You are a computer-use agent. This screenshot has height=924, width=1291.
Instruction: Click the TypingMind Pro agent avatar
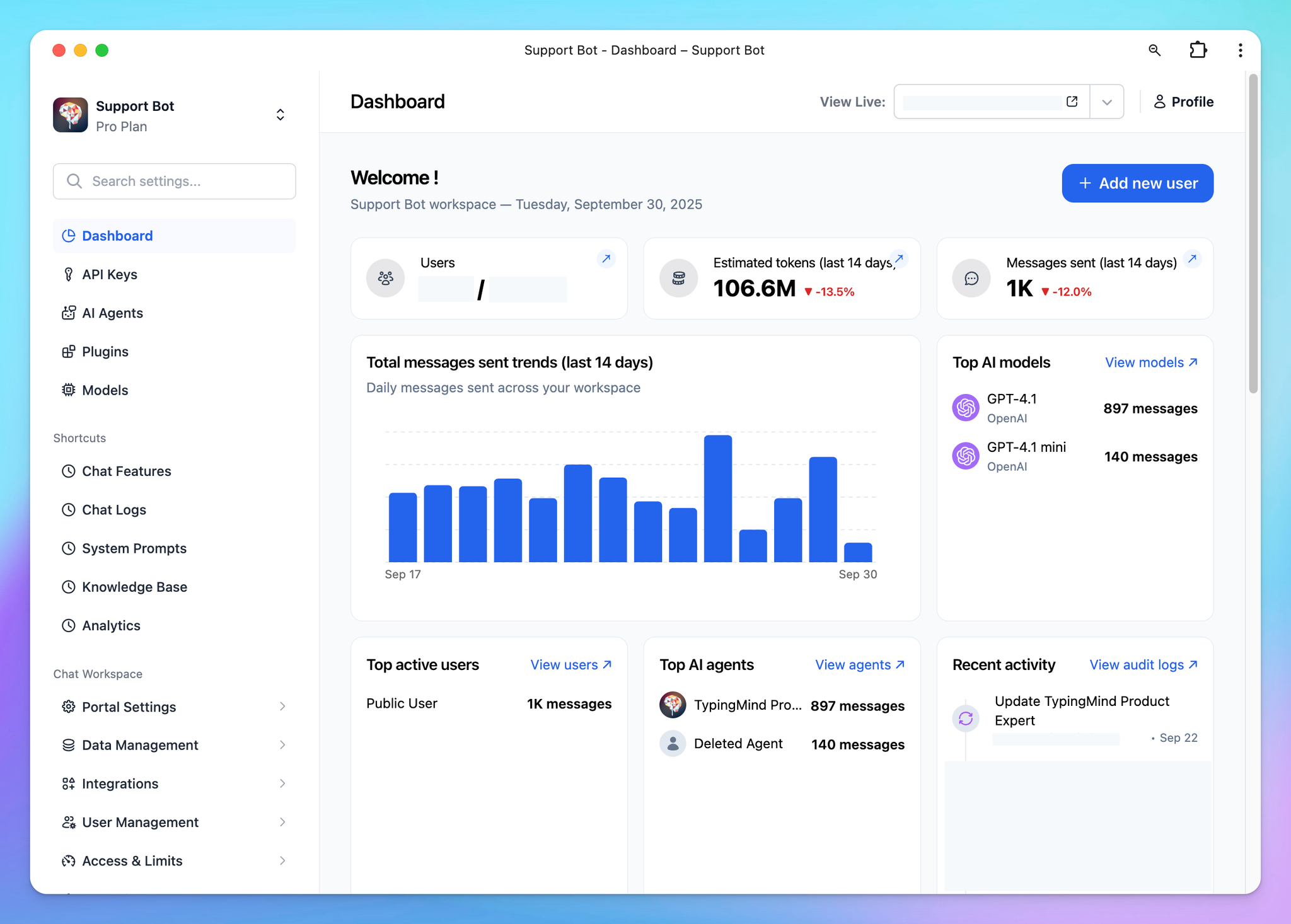coord(673,705)
